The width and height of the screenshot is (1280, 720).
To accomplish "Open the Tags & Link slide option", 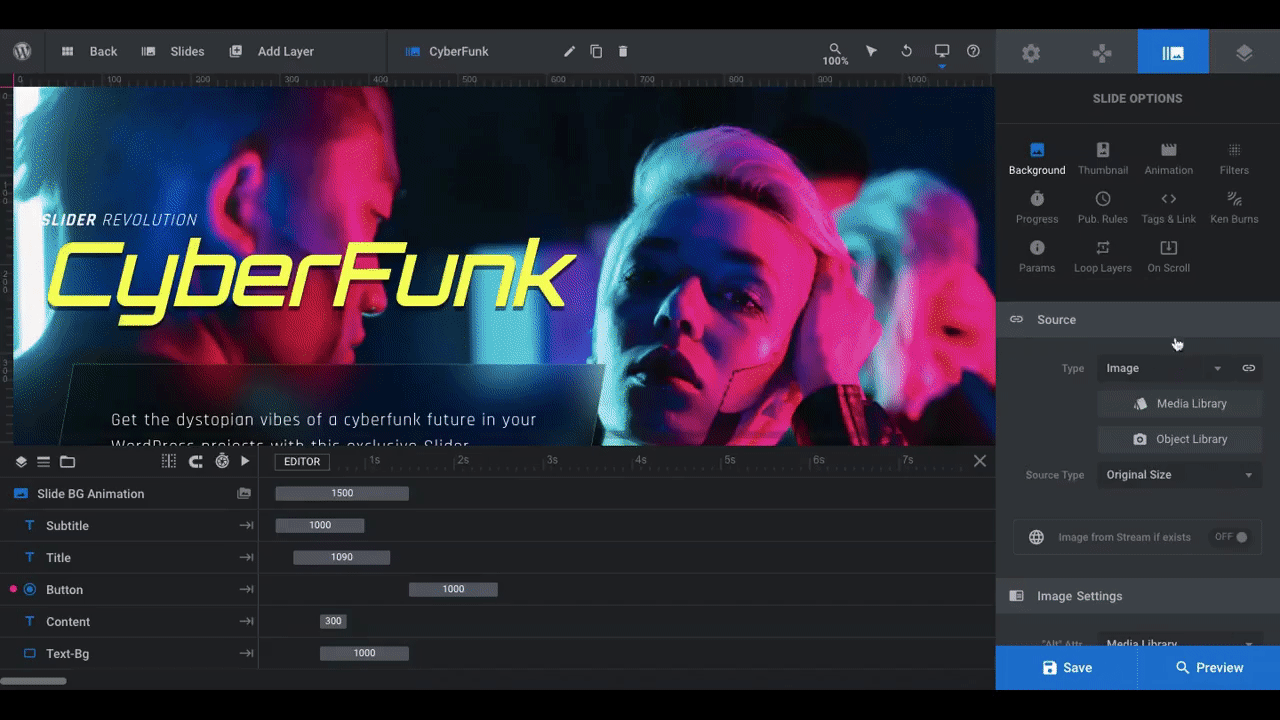I will [1169, 208].
